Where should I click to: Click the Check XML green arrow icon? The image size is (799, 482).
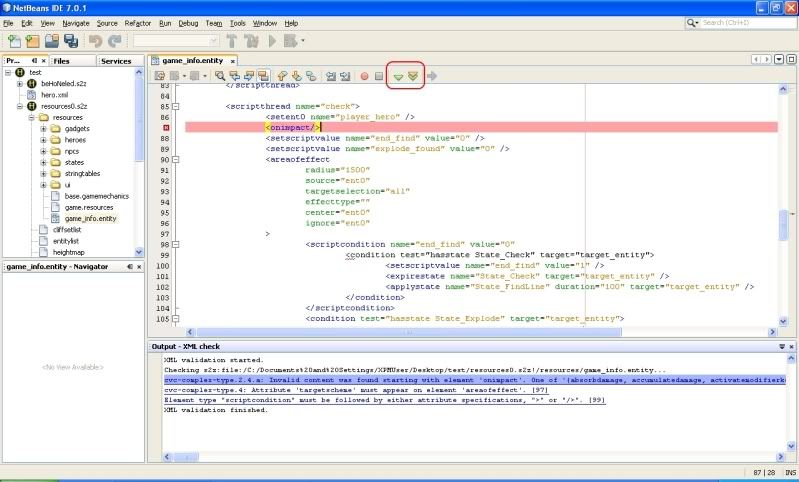pyautogui.click(x=398, y=76)
